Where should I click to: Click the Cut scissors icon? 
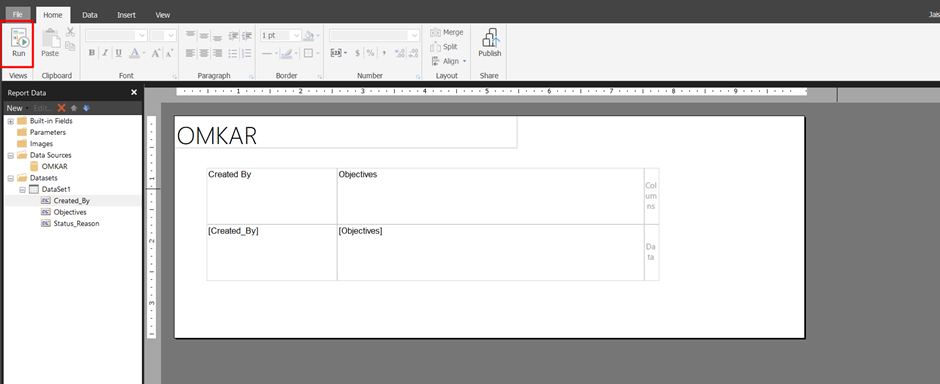coord(70,32)
